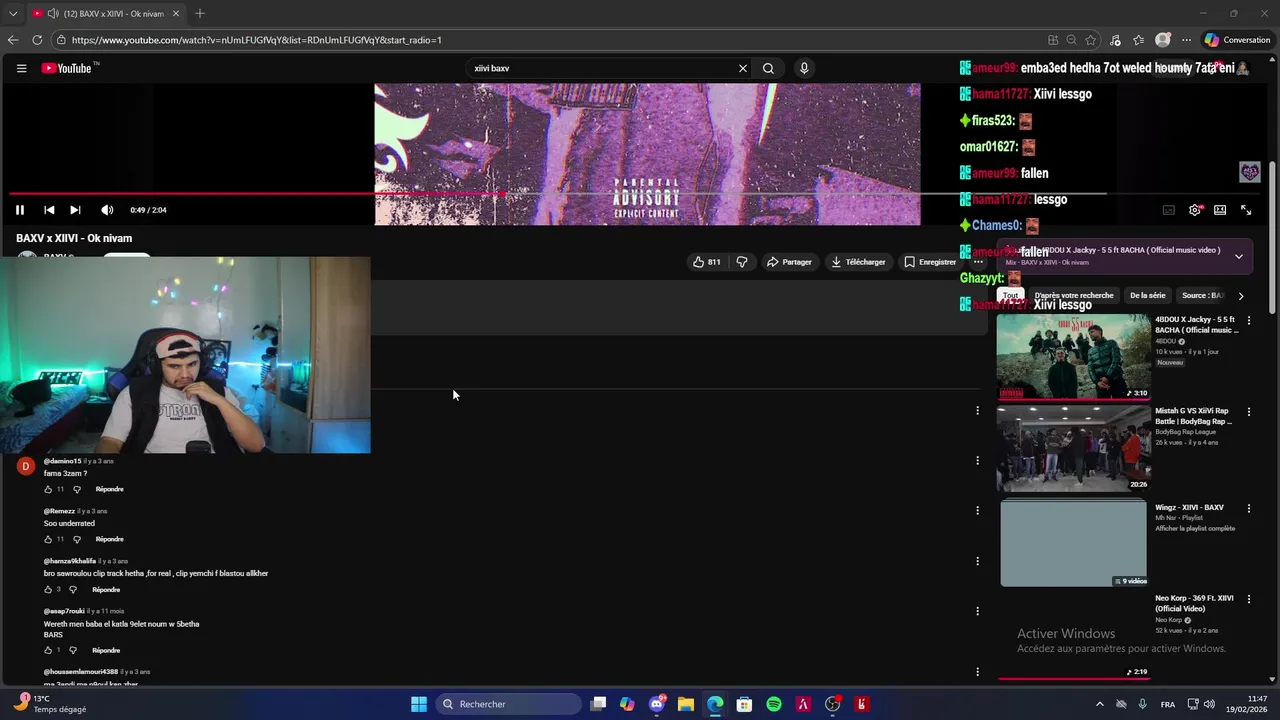Screen dimensions: 1280x720
Task: Open a new browser tab
Action: pyautogui.click(x=200, y=13)
